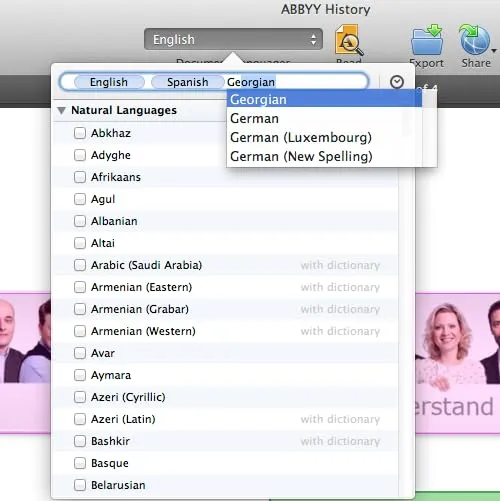Open the Share dropdown arrow
Viewport: 500px width, 501px height.
point(494,51)
